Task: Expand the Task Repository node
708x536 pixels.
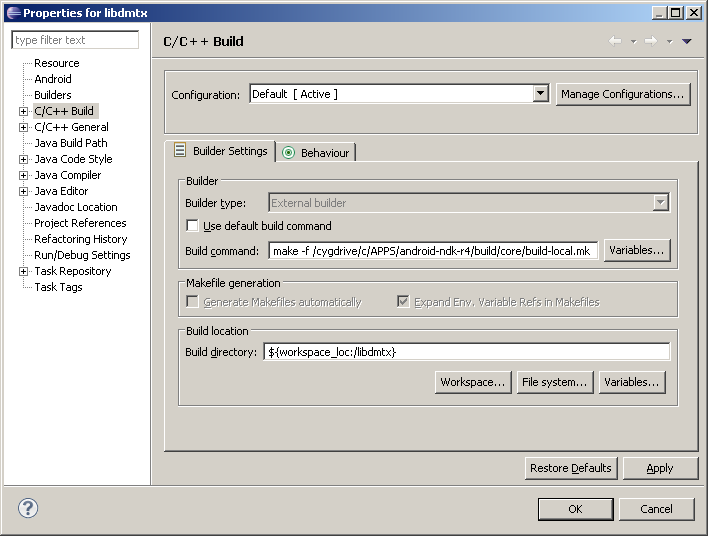Action: (23, 271)
